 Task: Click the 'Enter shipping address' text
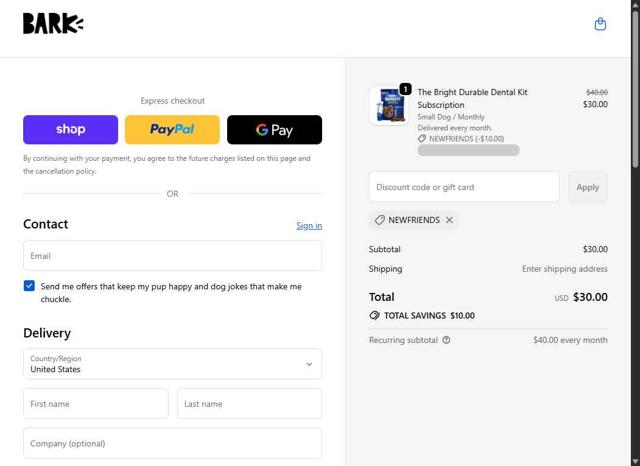(564, 269)
